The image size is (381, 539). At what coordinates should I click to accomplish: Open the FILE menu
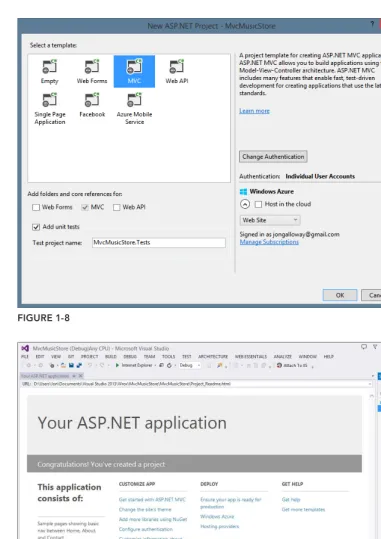(25, 357)
